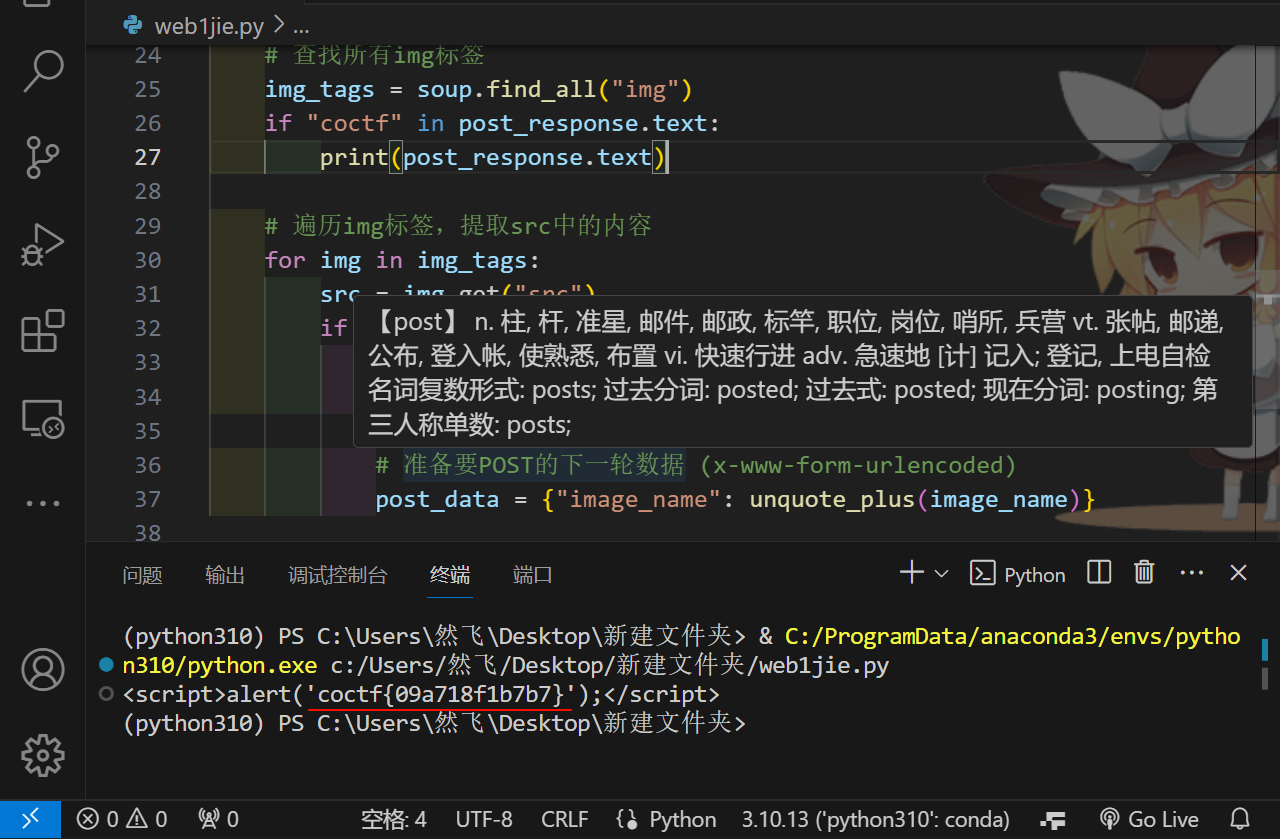This screenshot has width=1280, height=839.
Task: Close the terminal panel
Action: point(1238,573)
